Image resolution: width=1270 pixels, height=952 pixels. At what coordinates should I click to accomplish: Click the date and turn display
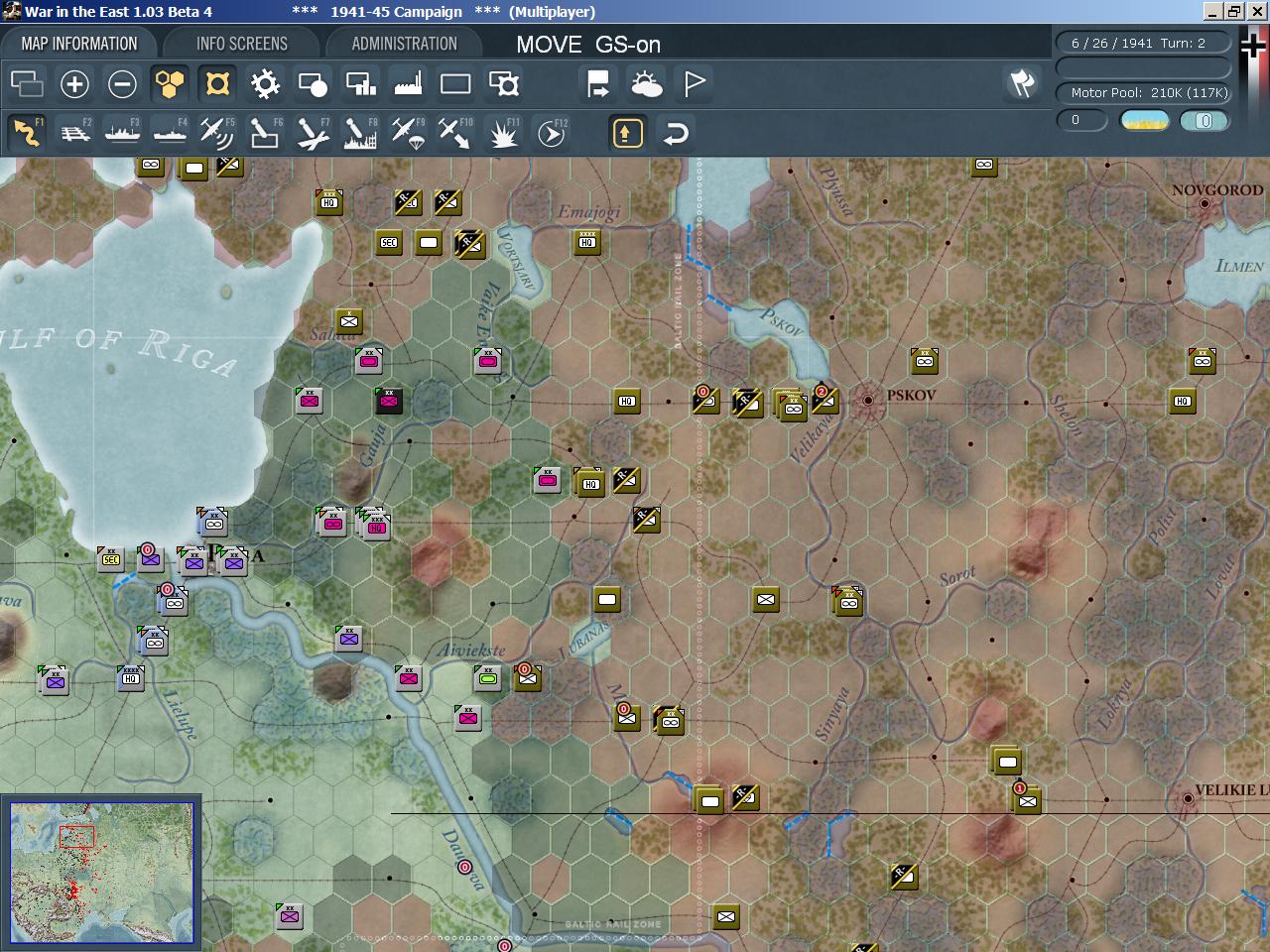tap(1143, 43)
